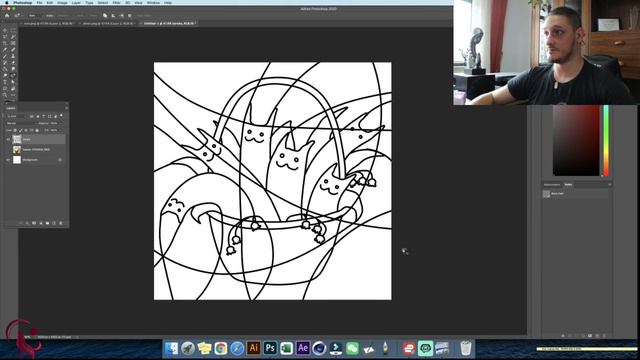
Task: Open the Paths panel menu
Action: click(x=610, y=184)
